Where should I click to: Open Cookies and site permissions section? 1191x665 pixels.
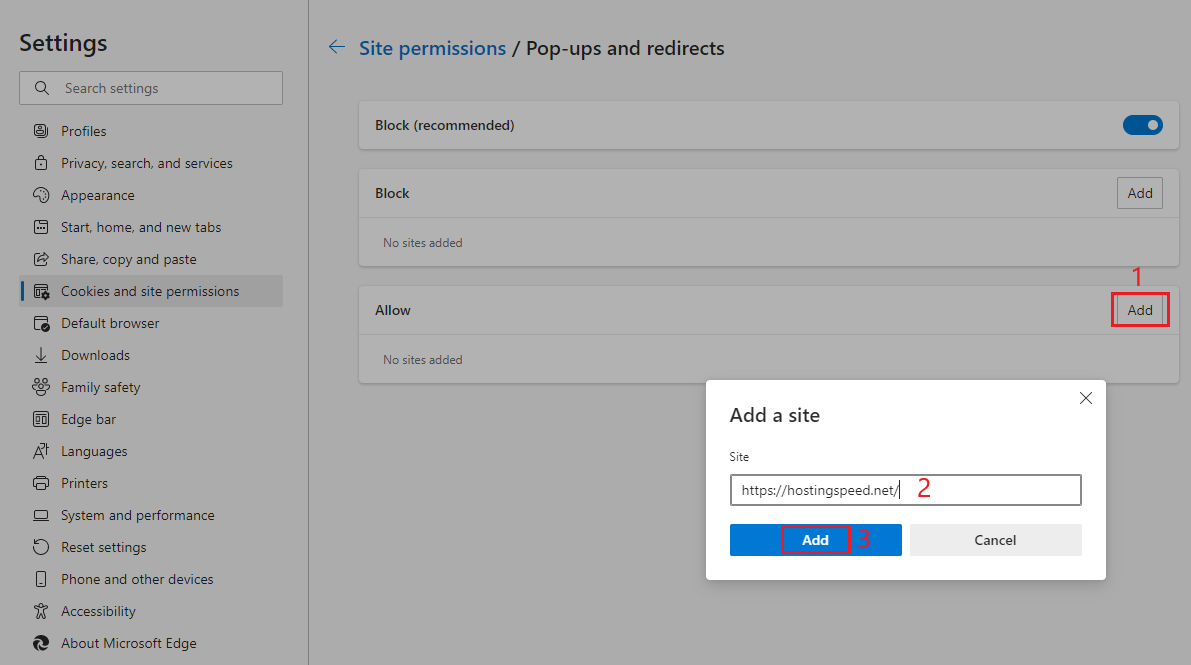(x=150, y=291)
